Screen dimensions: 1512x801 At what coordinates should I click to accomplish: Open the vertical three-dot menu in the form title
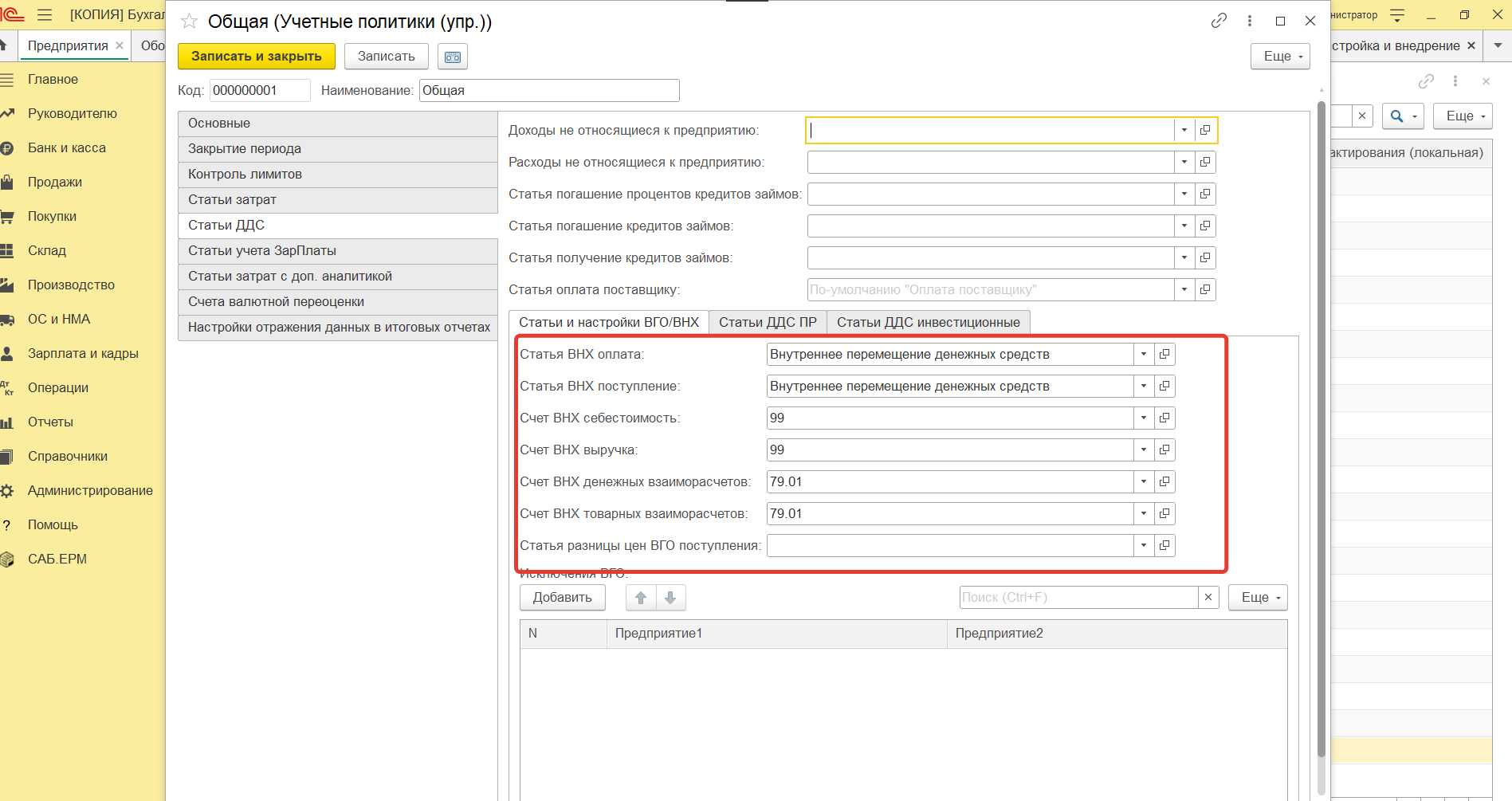pyautogui.click(x=1249, y=22)
